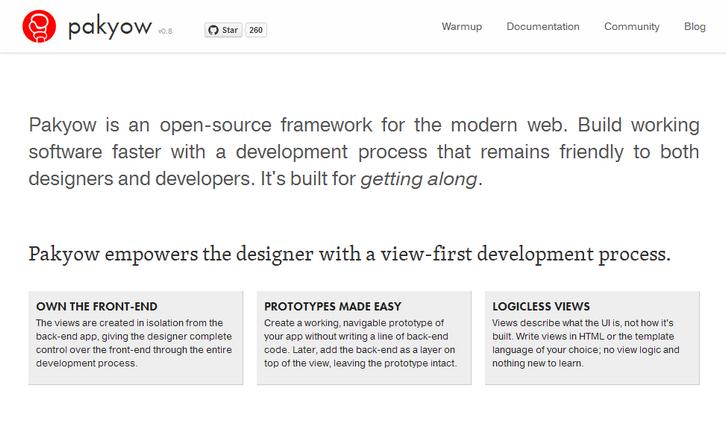
Task: Click the red Pakyow logo icon
Action: (39, 27)
